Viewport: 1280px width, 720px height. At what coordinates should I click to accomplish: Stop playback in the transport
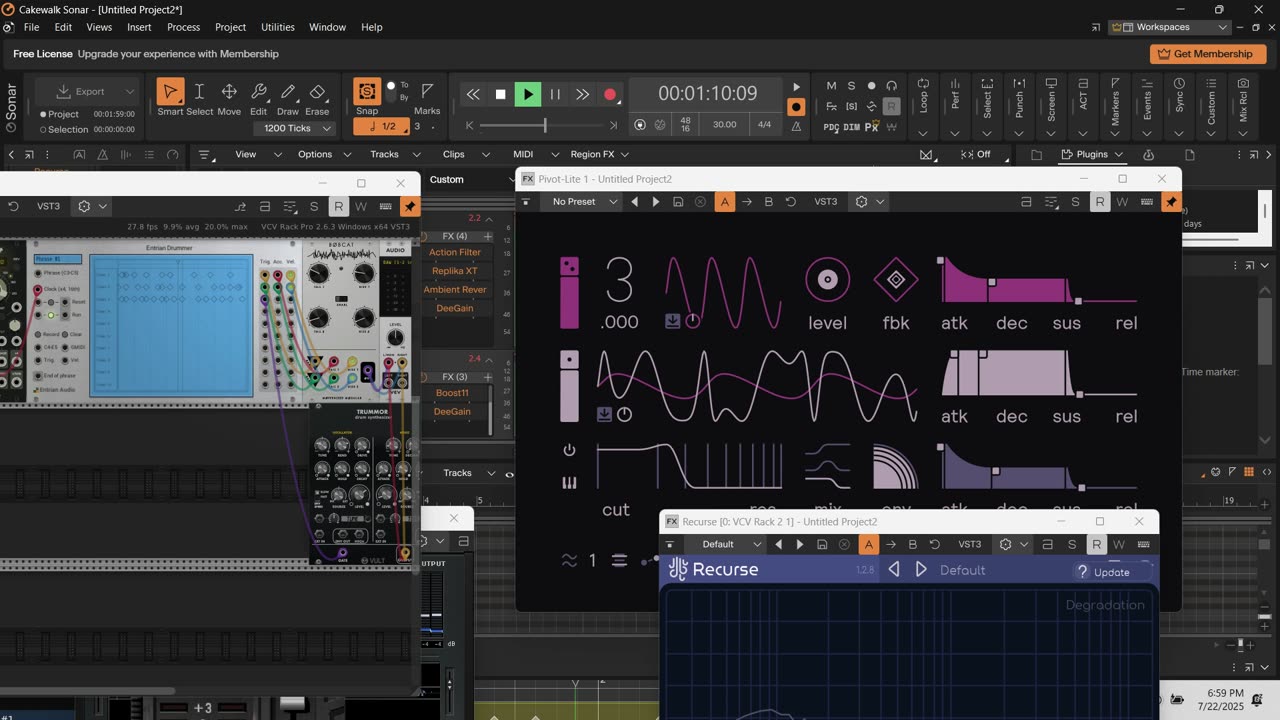500,94
